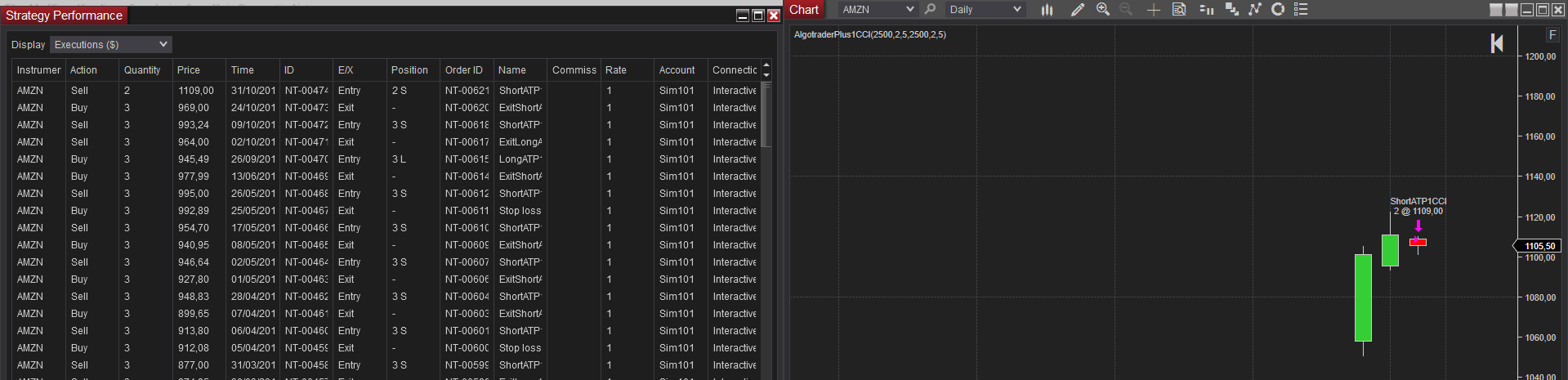Click the F button in chart corner

pyautogui.click(x=1552, y=34)
